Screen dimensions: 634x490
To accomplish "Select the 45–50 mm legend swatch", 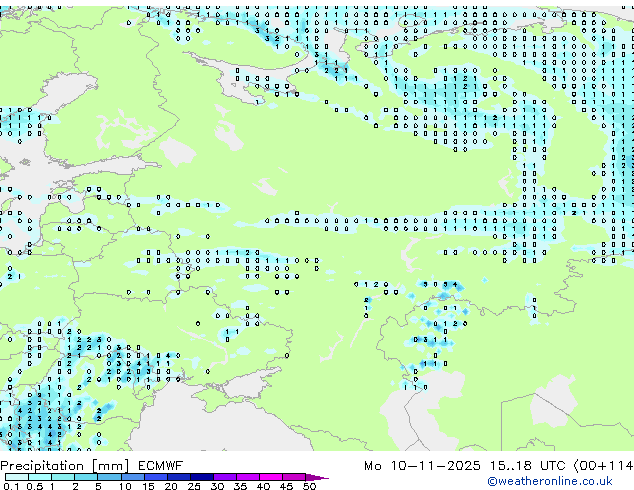I will [x=294, y=477].
